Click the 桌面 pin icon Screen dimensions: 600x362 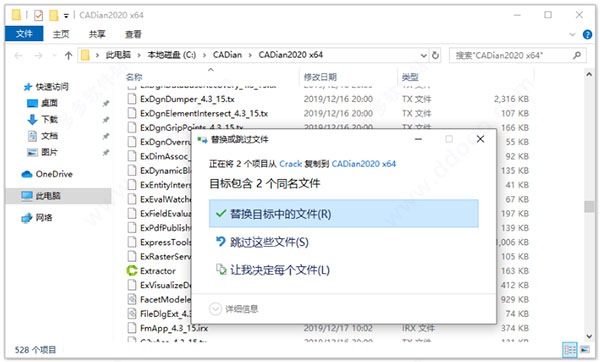[106, 103]
